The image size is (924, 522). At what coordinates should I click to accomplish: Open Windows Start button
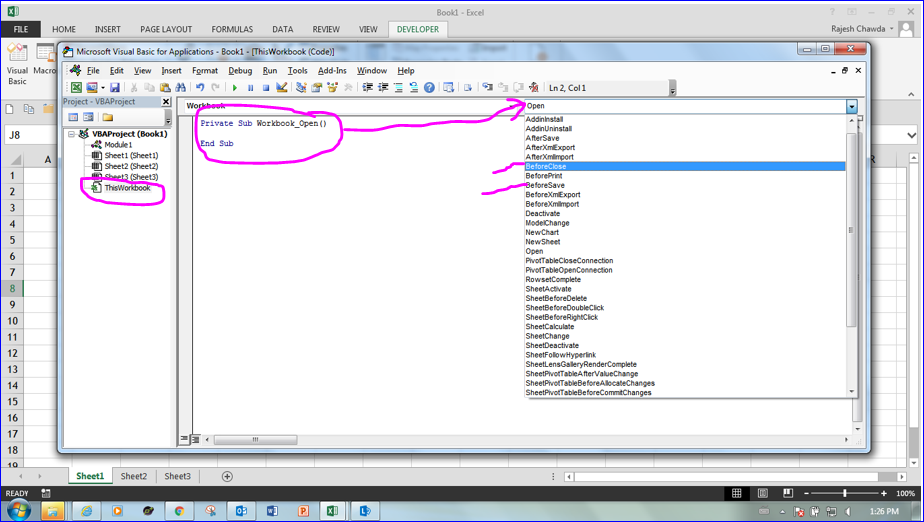point(18,510)
